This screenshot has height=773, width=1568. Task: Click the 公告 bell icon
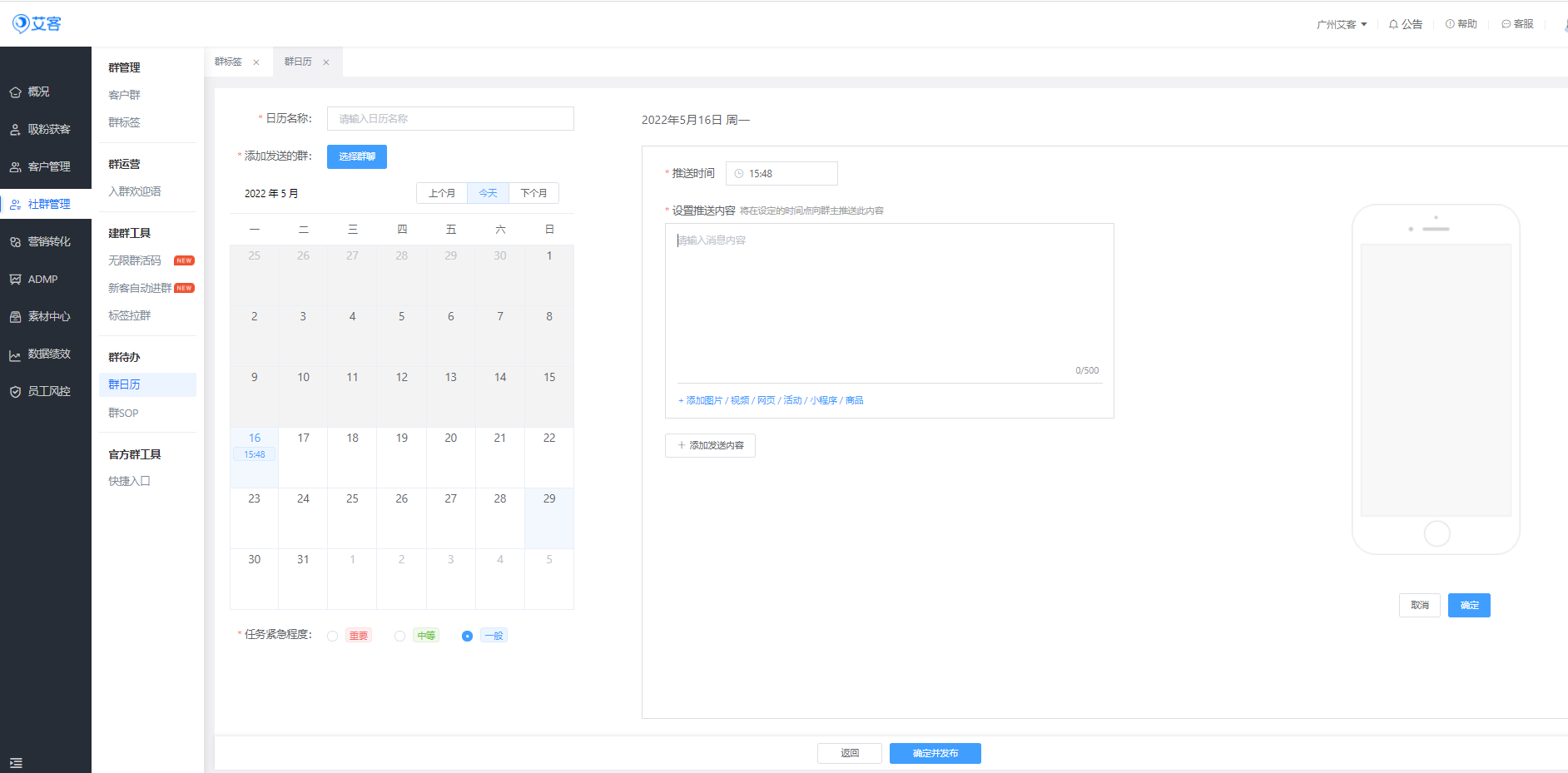tap(1393, 24)
